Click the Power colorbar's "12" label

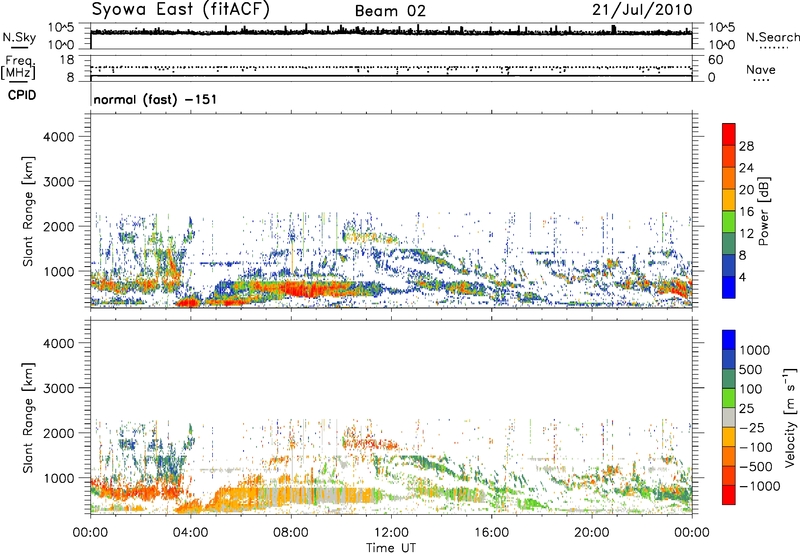746,234
